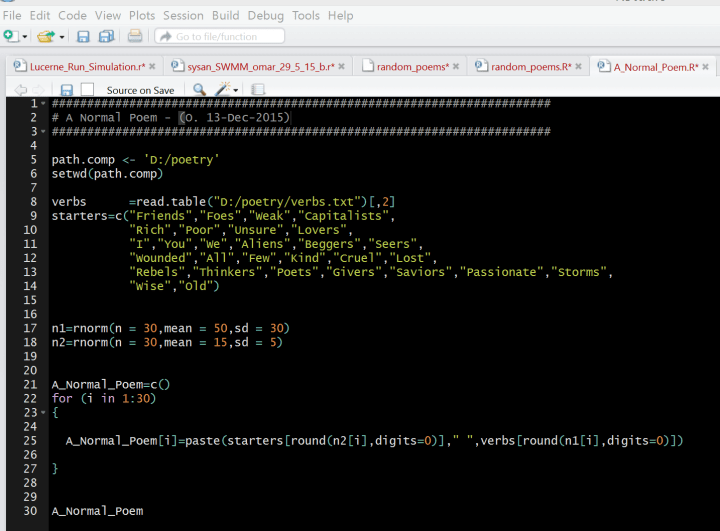
Task: Click the find/replace magnifier icon
Action: (x=199, y=89)
